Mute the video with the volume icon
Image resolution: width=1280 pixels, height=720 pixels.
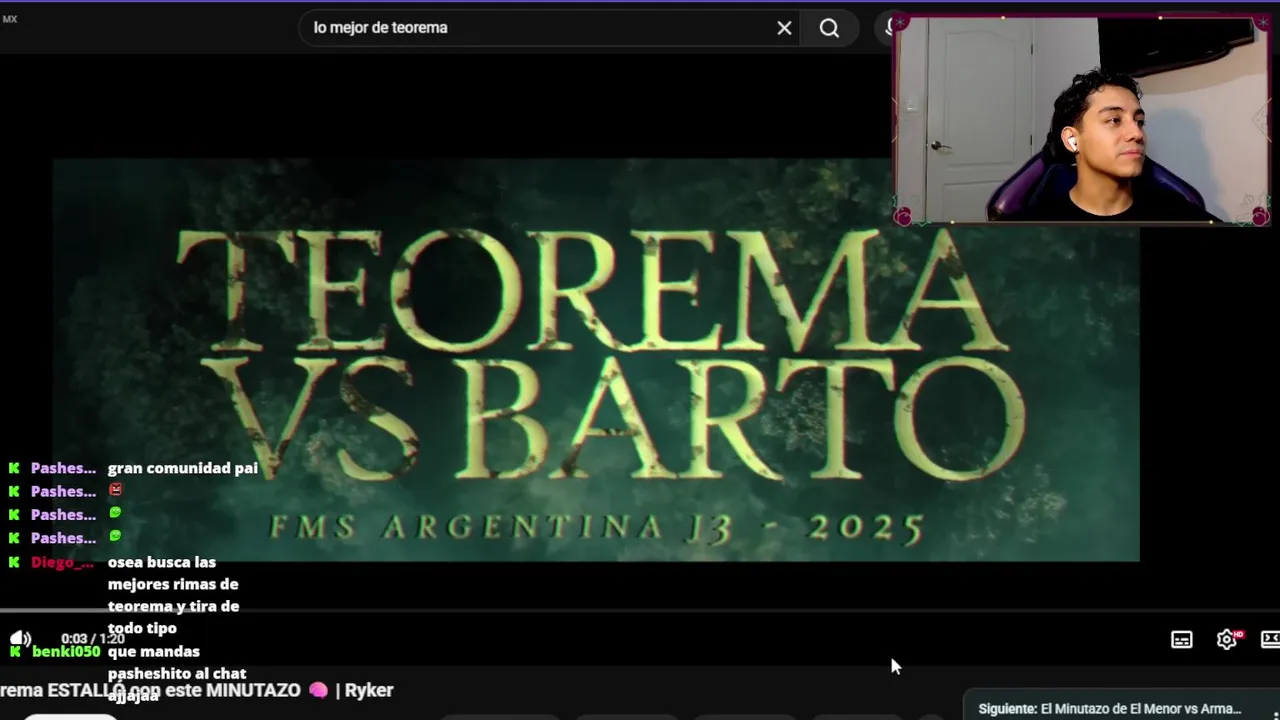(20, 638)
